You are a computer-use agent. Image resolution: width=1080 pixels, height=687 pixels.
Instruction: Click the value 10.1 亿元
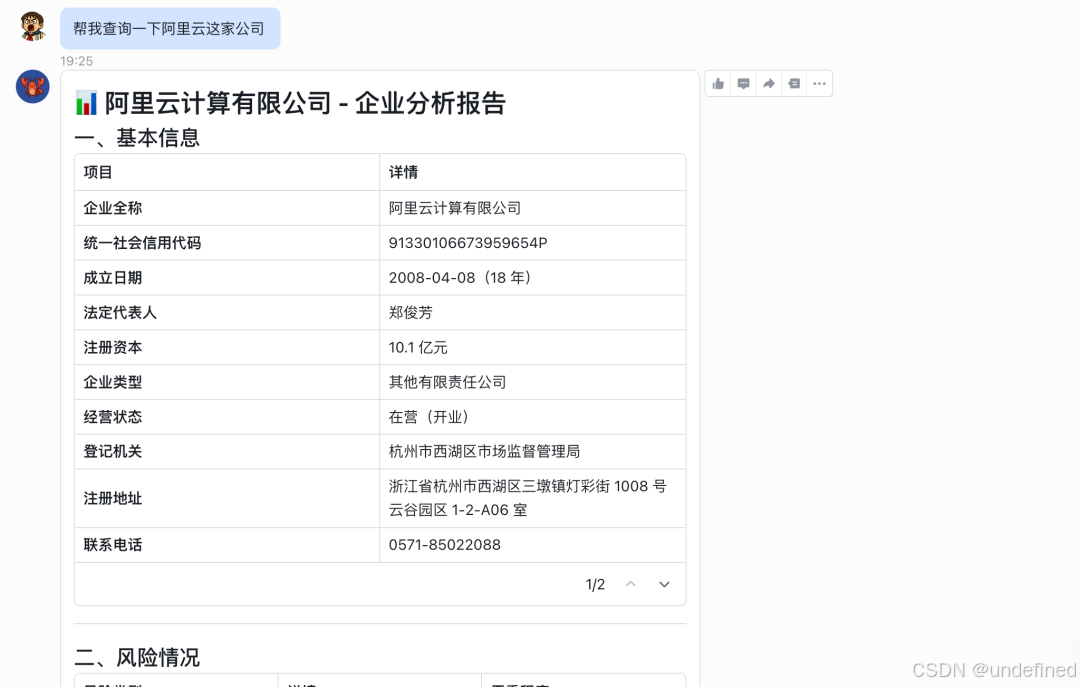pos(418,347)
